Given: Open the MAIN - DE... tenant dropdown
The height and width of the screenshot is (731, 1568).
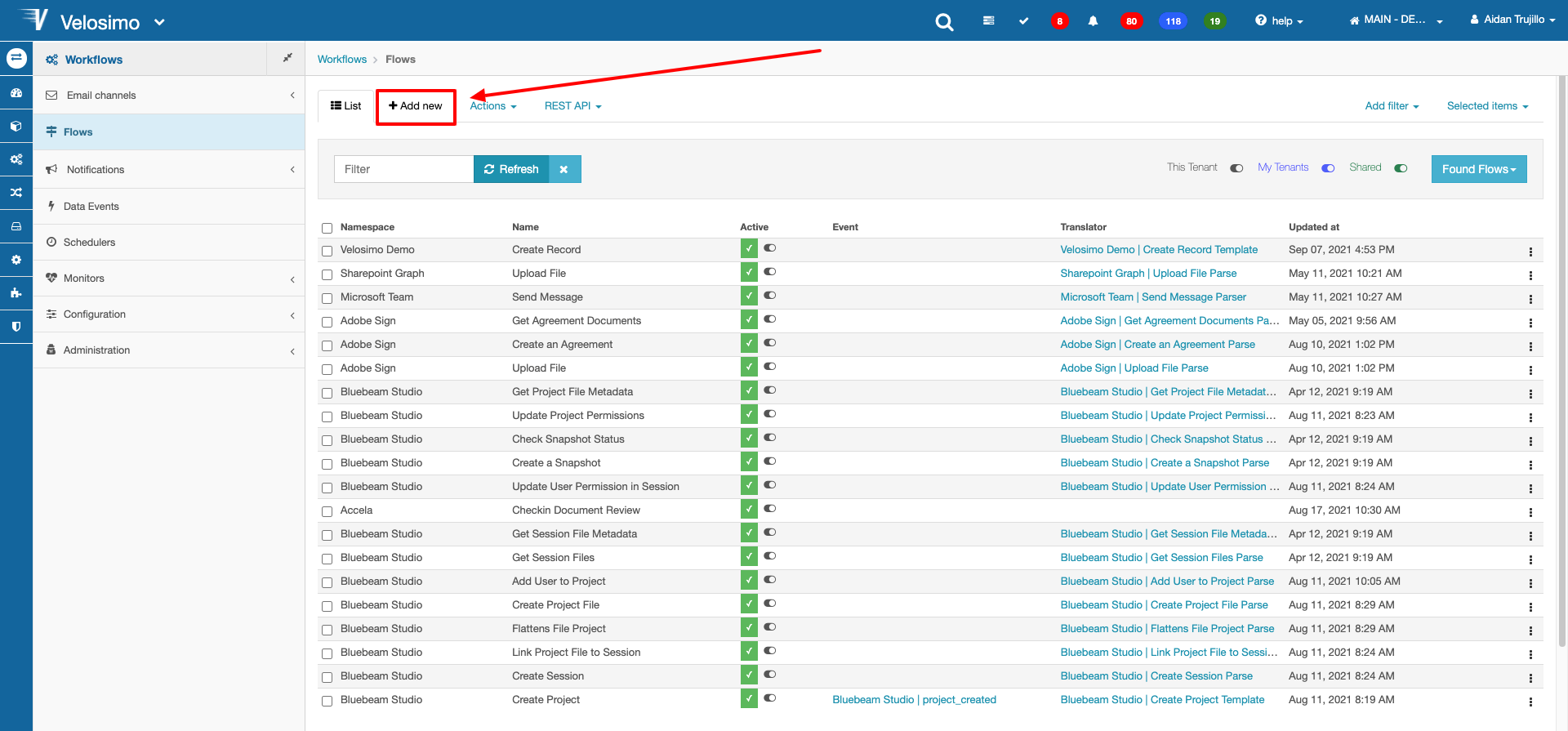Looking at the screenshot, I should pos(1396,20).
